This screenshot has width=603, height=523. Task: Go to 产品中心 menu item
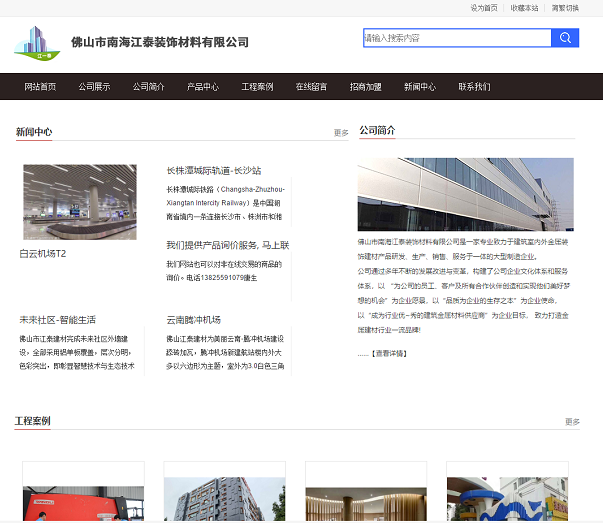(203, 87)
